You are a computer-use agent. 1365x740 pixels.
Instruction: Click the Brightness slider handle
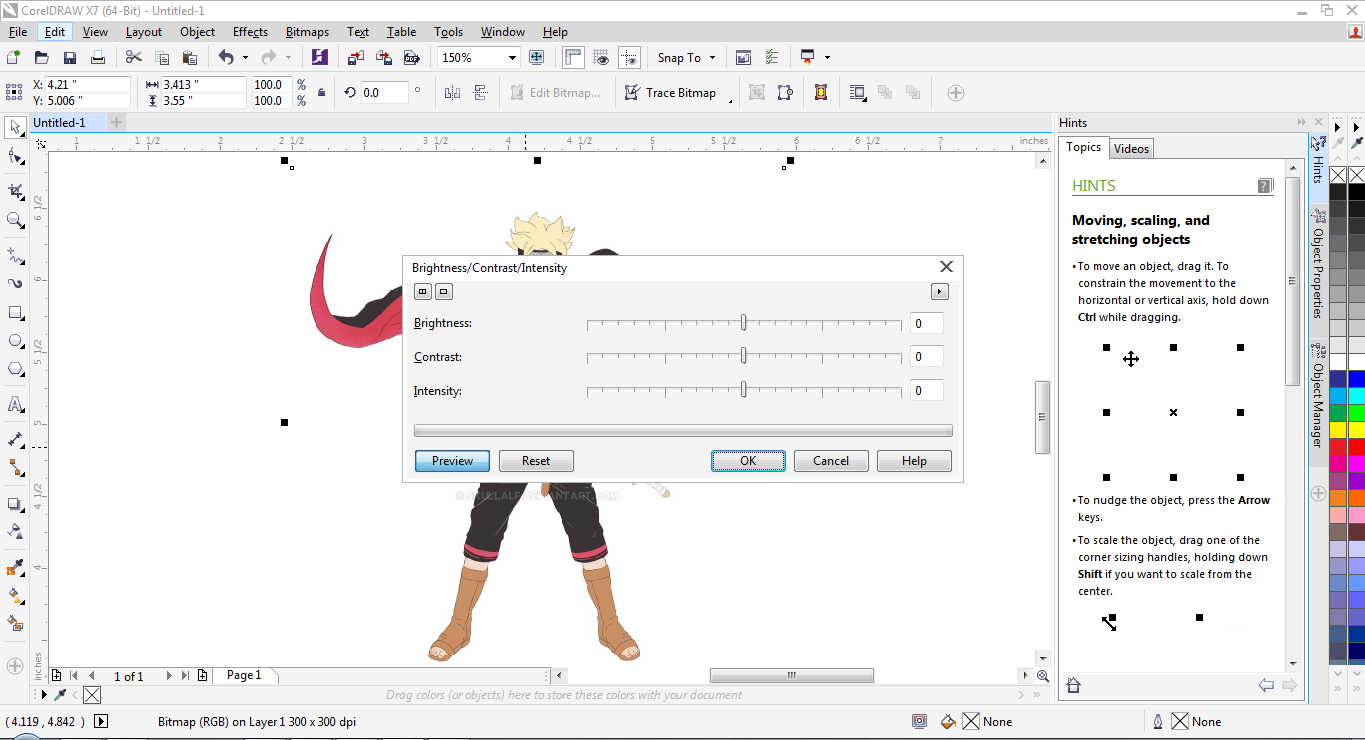point(744,323)
